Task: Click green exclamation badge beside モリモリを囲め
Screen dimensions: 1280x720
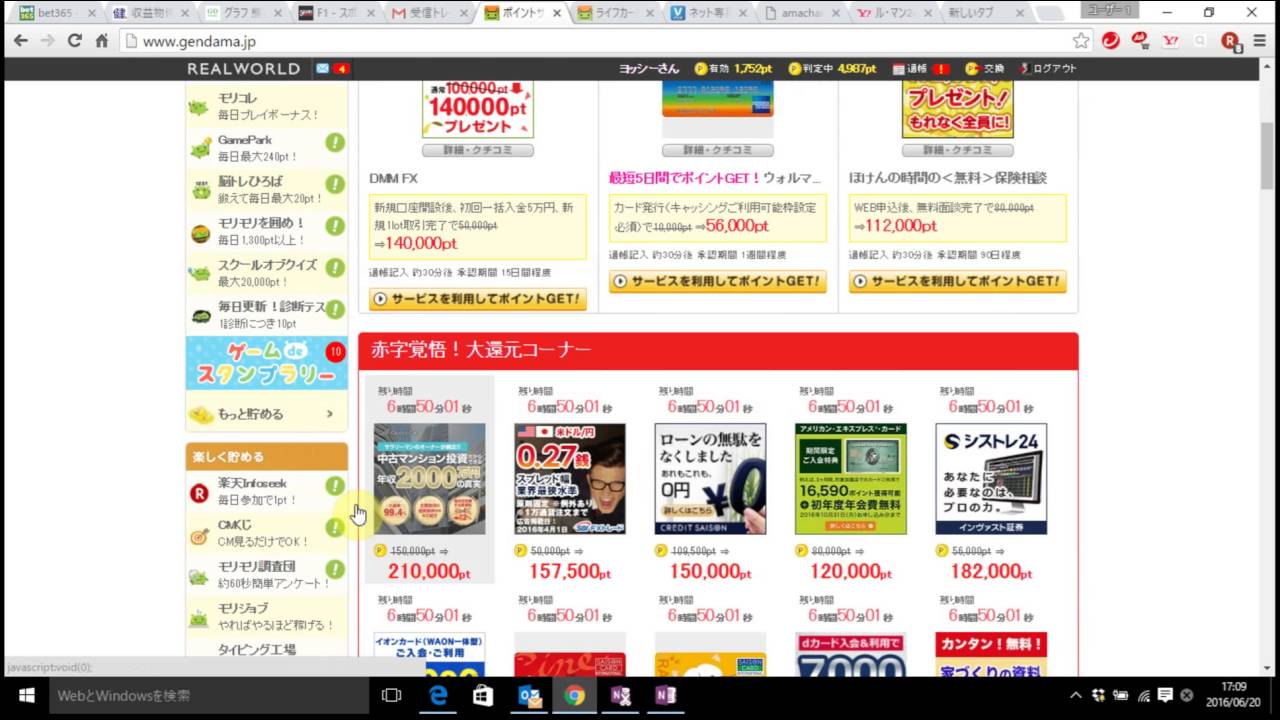Action: pyautogui.click(x=335, y=227)
